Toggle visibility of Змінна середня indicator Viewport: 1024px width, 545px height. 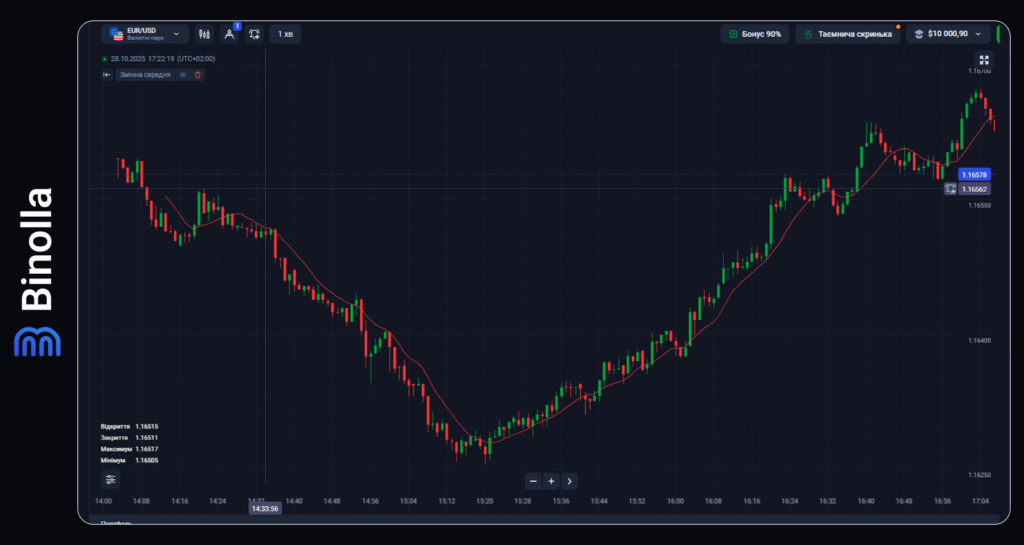tap(183, 75)
